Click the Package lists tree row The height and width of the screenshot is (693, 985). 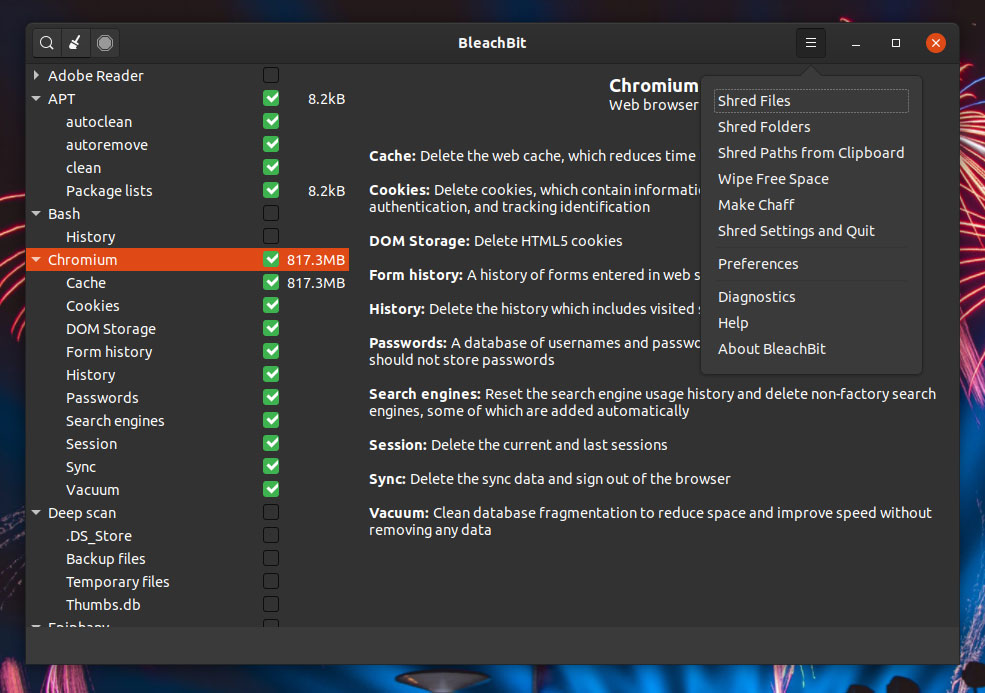(x=109, y=191)
